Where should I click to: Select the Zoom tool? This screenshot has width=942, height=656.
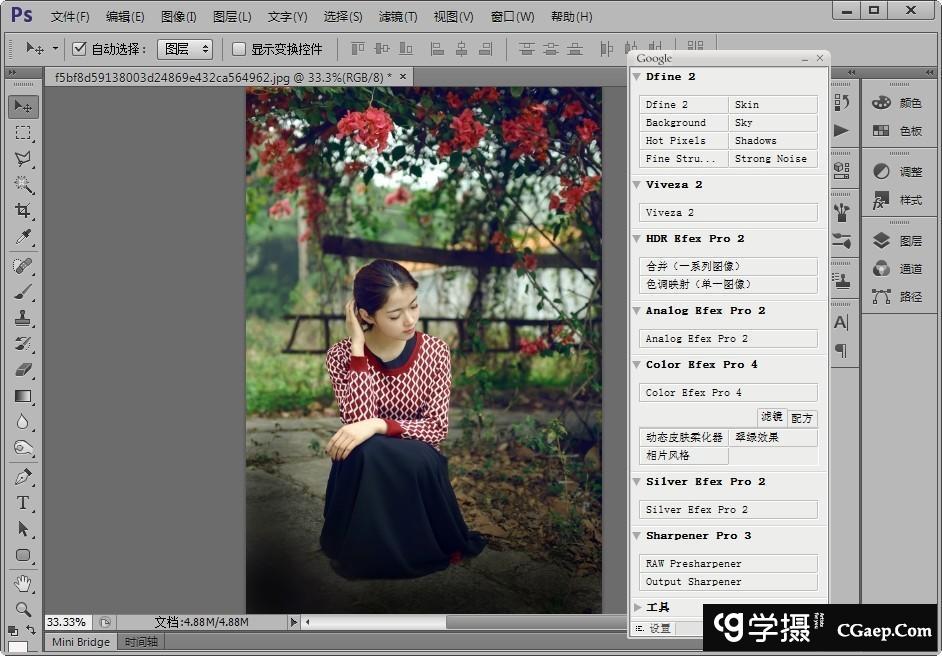click(x=23, y=608)
